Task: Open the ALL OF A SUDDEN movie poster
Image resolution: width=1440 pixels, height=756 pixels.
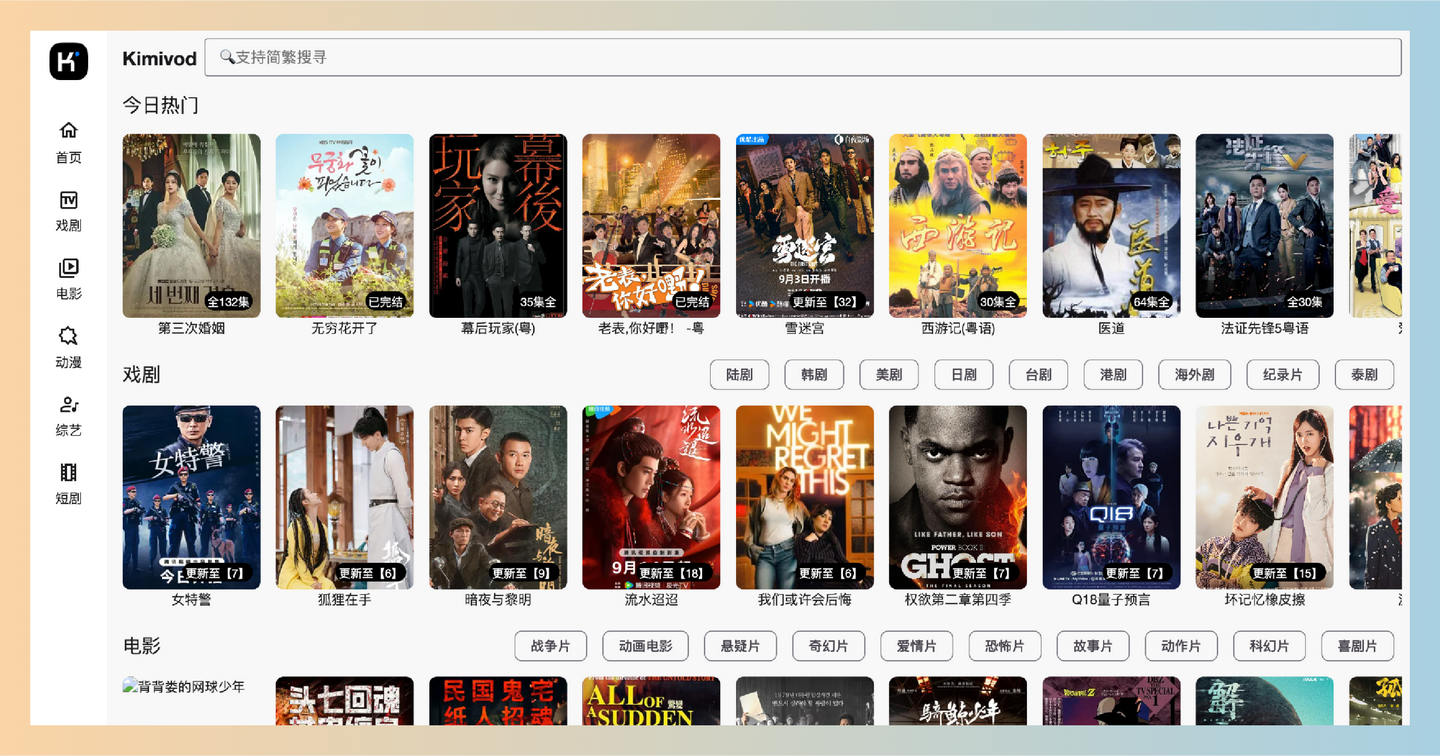Action: point(651,701)
